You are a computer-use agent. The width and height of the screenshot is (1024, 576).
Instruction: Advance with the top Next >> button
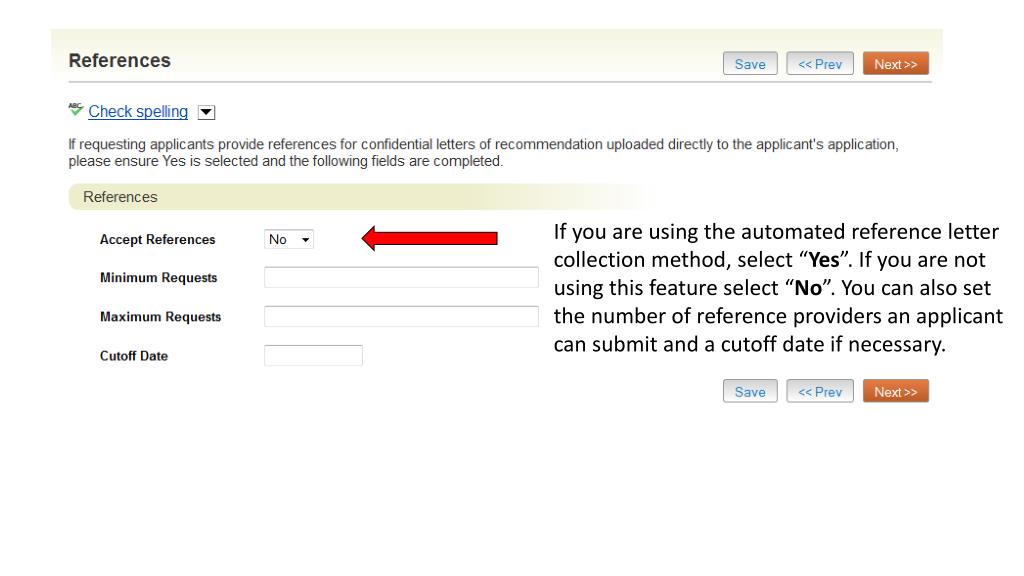tap(895, 64)
